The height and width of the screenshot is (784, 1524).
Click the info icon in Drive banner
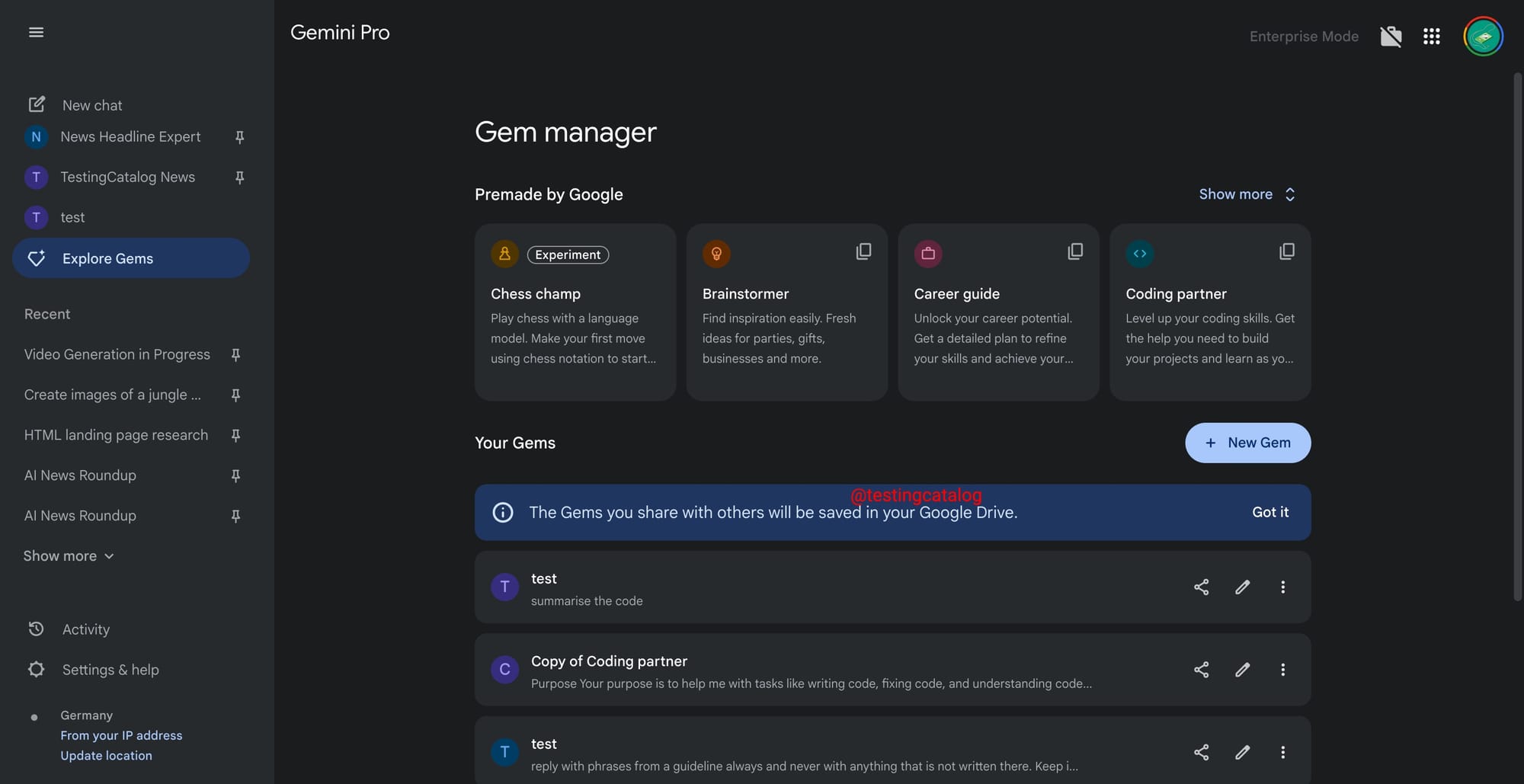(503, 512)
